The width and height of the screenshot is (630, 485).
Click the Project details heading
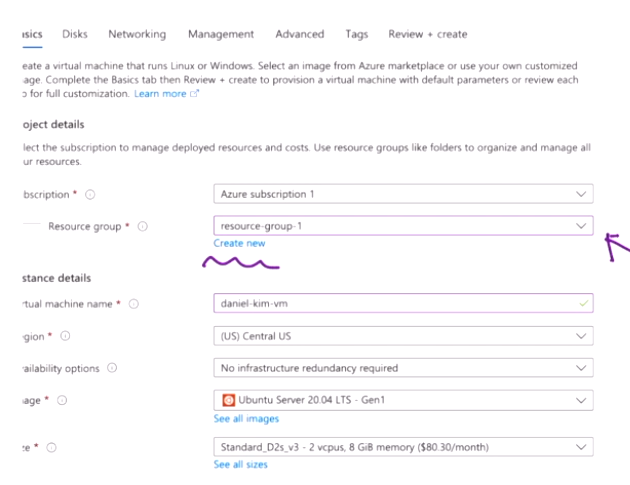53,125
